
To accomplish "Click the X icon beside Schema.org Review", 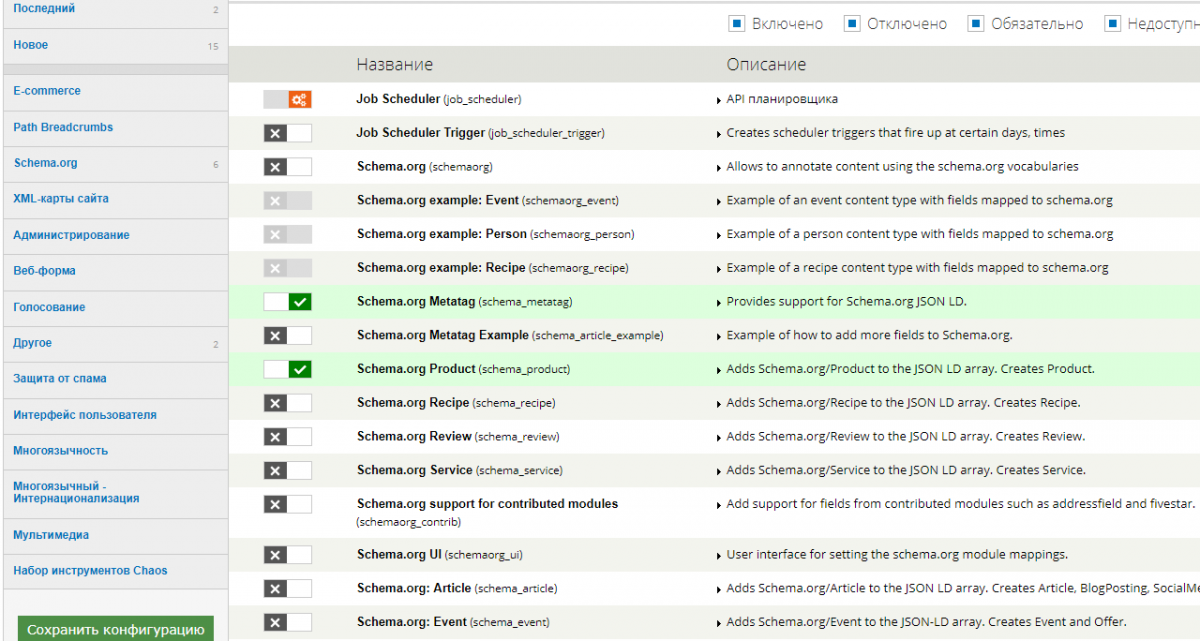I will point(276,437).
